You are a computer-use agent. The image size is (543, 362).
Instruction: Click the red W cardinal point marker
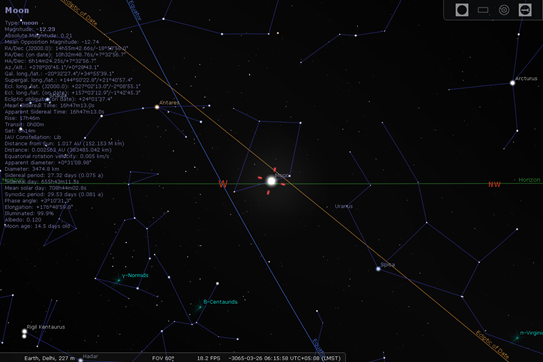[x=223, y=184]
